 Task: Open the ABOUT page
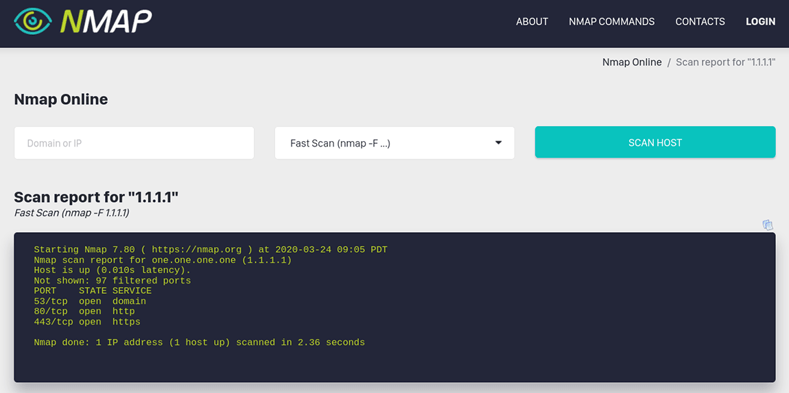coord(532,22)
